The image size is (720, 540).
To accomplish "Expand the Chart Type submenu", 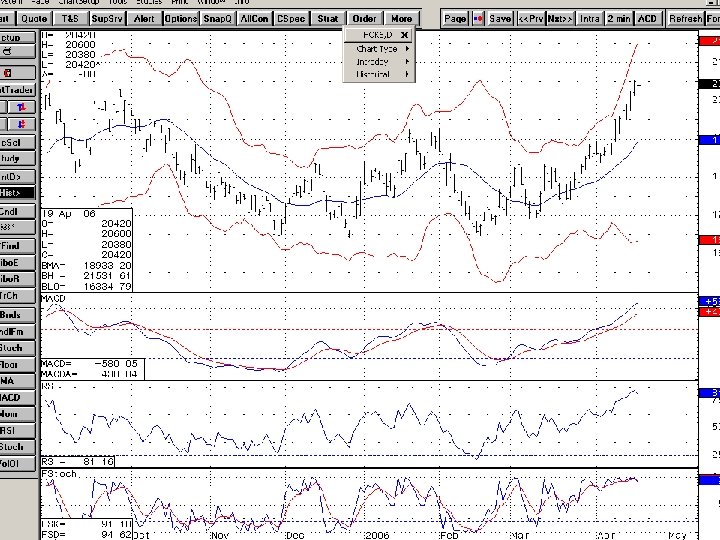I will coord(379,49).
